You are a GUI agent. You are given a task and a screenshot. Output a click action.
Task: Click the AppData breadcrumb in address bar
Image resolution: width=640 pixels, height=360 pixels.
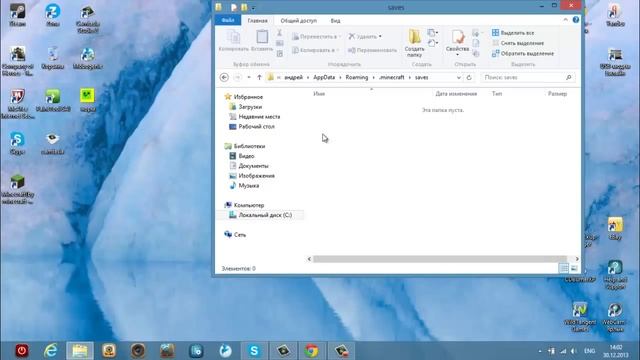coord(324,77)
